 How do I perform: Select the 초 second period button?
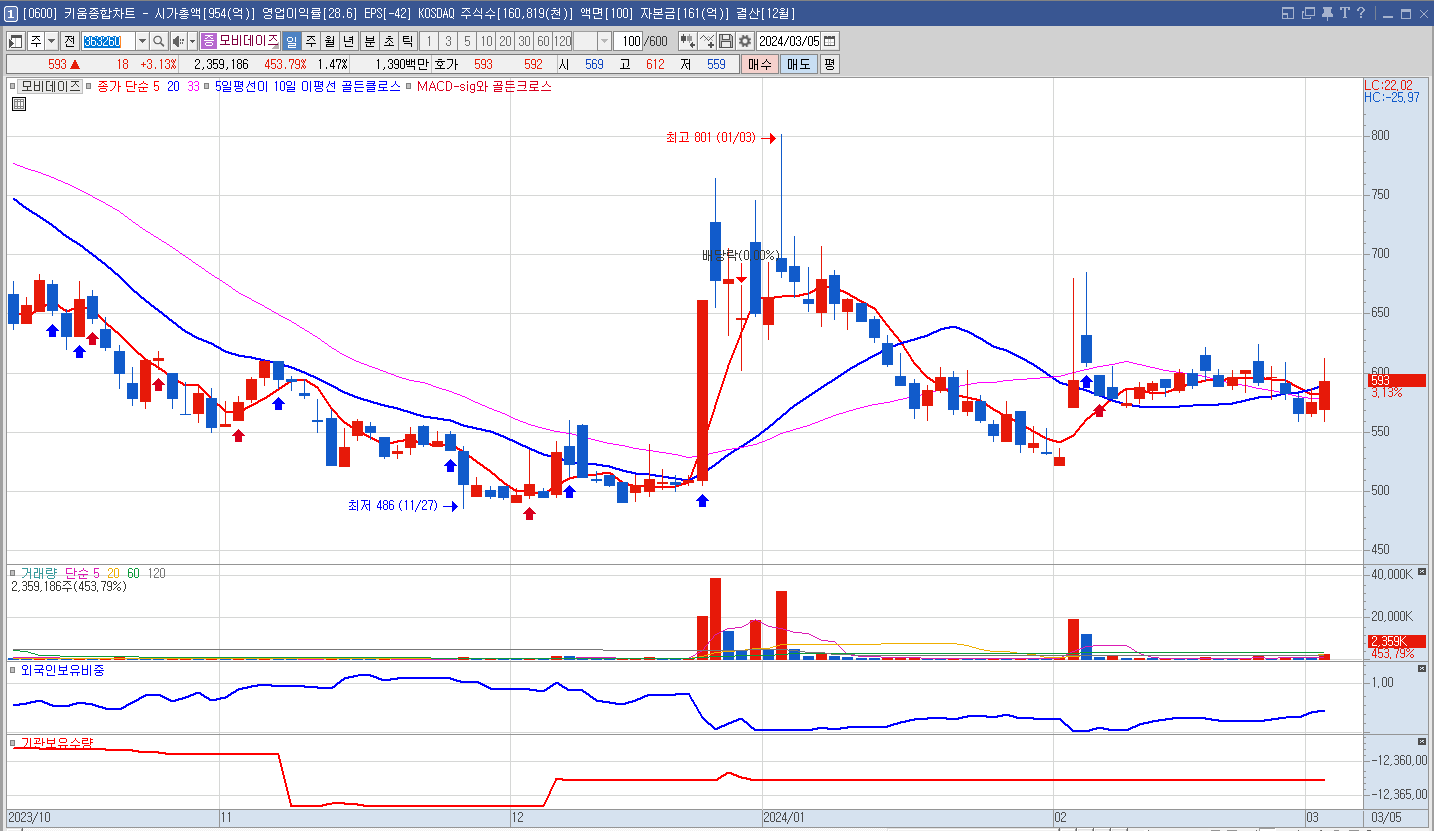coord(388,41)
